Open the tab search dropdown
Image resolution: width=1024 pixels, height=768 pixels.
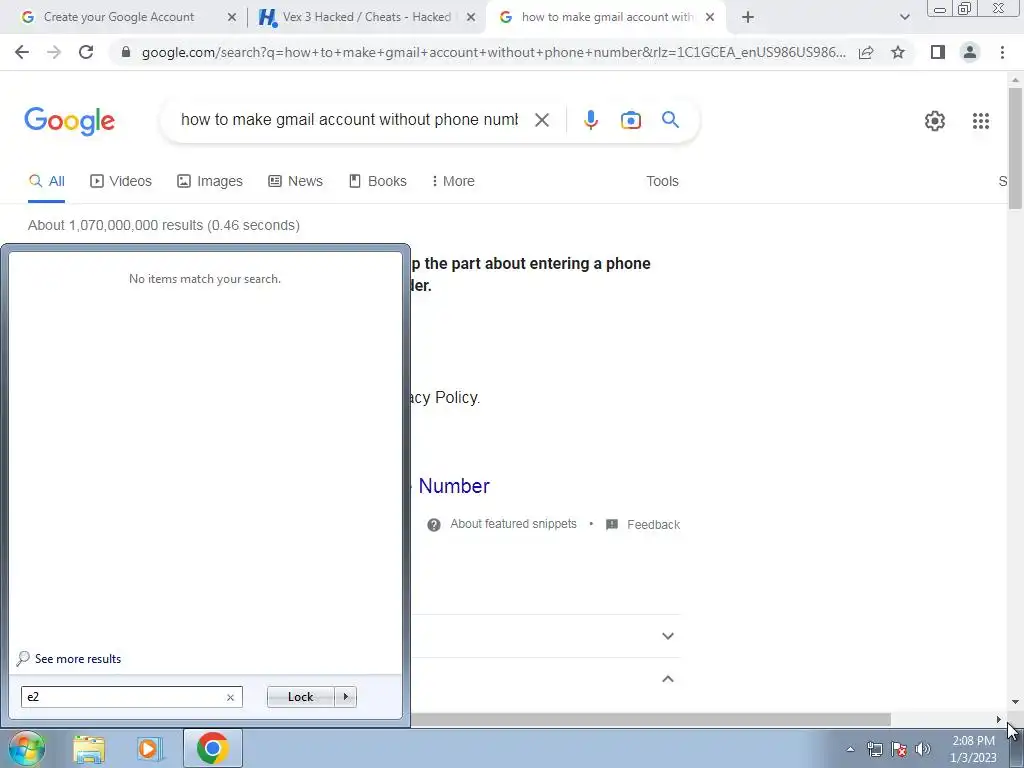click(904, 17)
